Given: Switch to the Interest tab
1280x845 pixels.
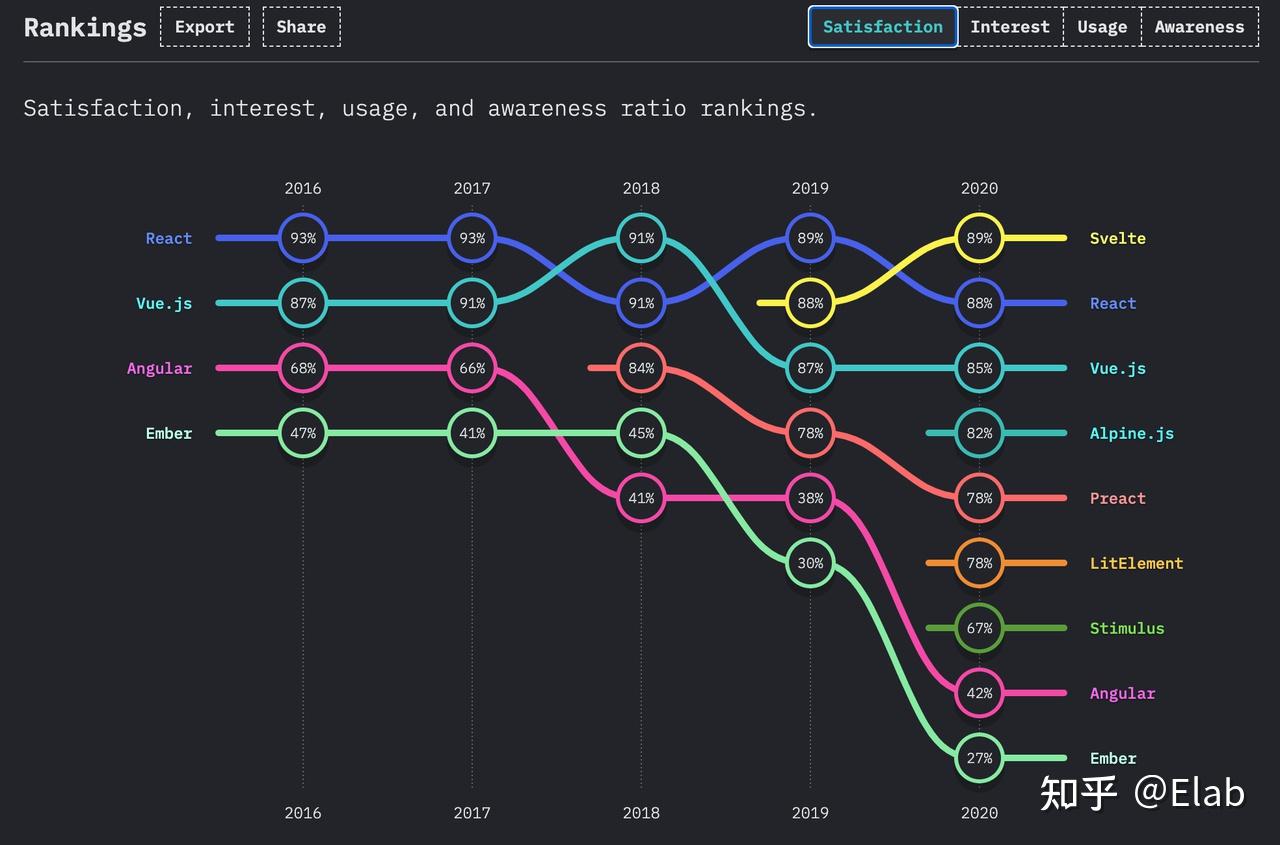Looking at the screenshot, I should (1010, 27).
